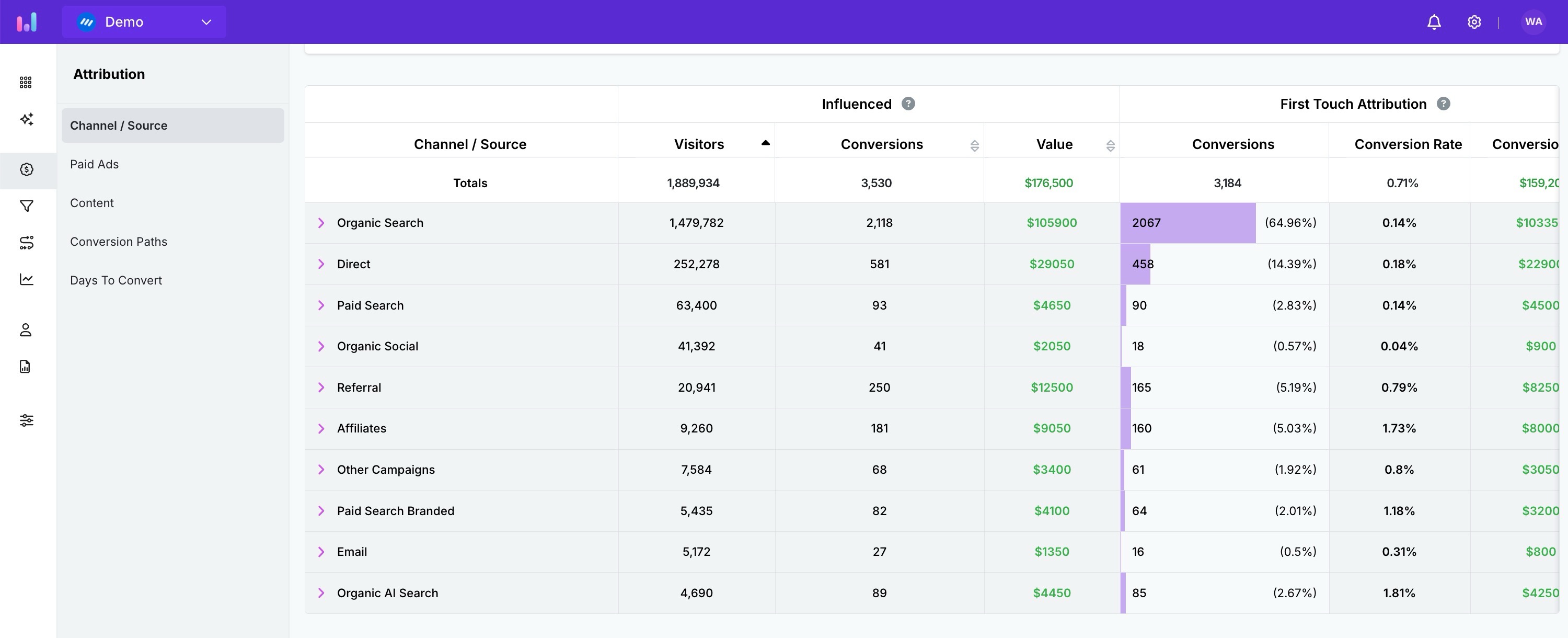Click the reports document icon in sidebar
This screenshot has height=638, width=1568.
pyautogui.click(x=26, y=366)
